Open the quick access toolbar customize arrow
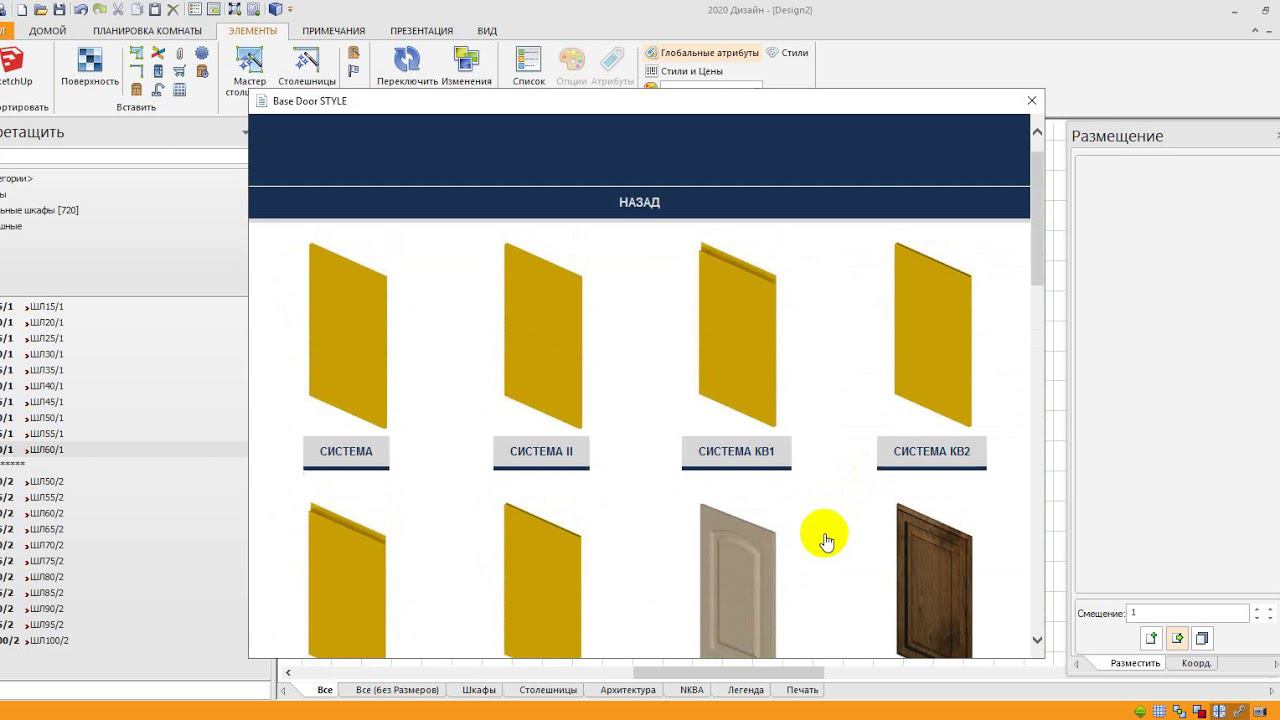The height and width of the screenshot is (720, 1280). coord(290,10)
